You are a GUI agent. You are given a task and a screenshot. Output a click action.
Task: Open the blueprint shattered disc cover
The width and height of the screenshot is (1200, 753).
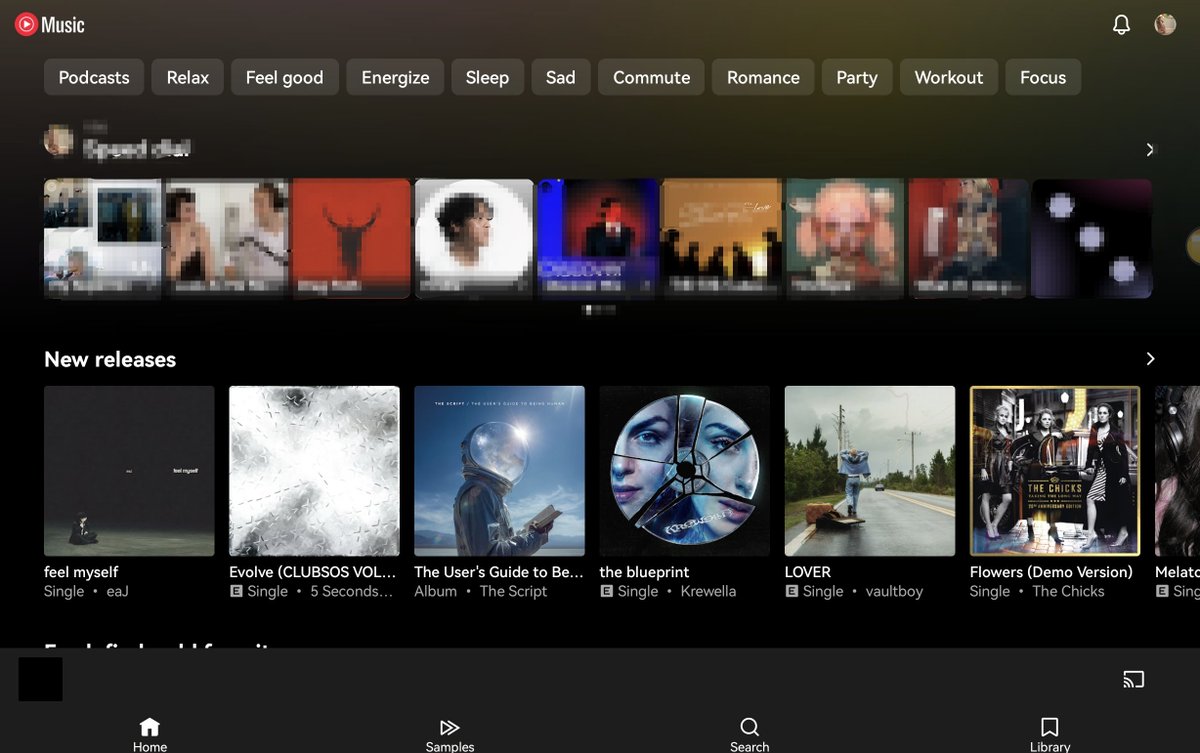(685, 471)
